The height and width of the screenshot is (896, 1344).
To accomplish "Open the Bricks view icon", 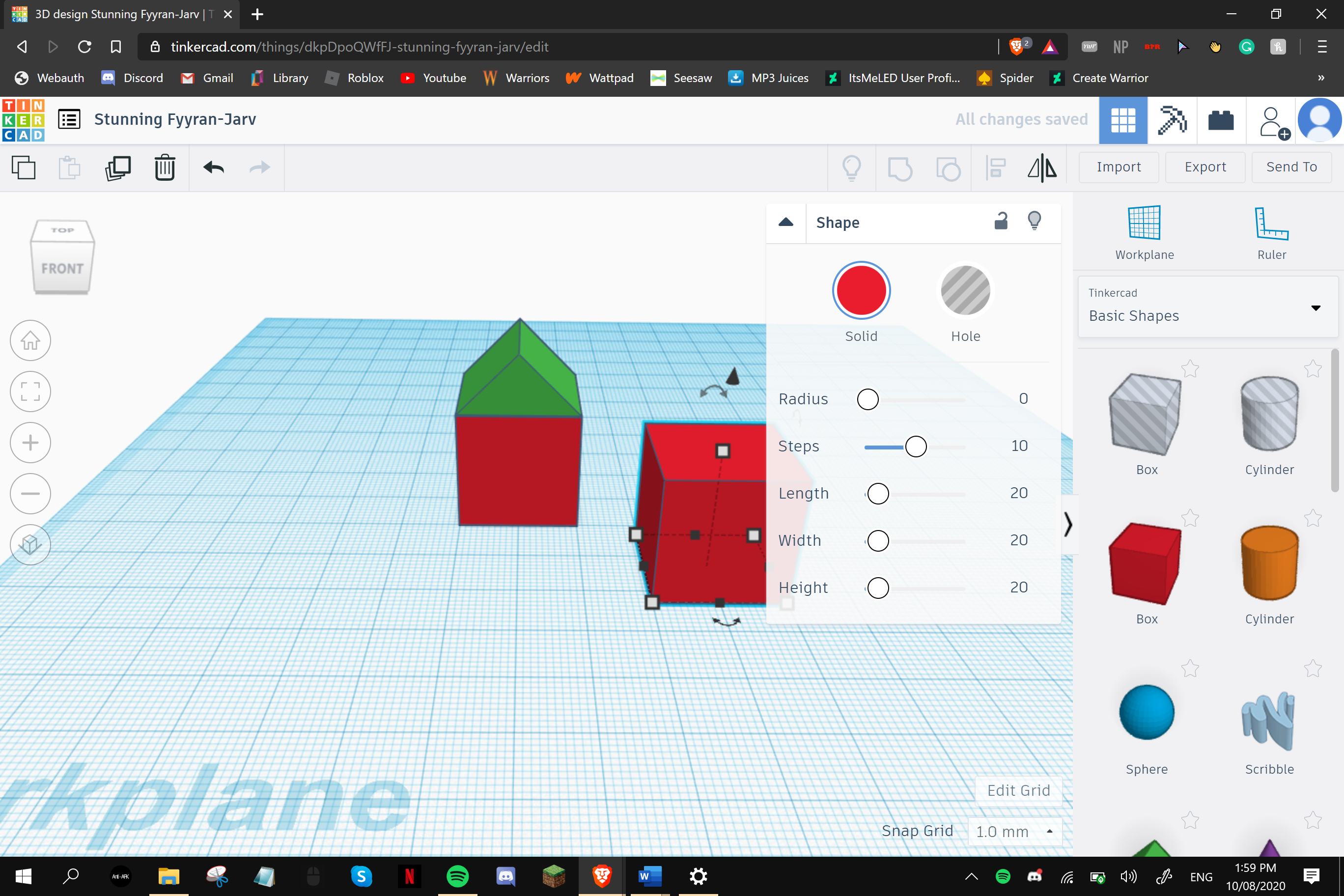I will click(x=1221, y=120).
